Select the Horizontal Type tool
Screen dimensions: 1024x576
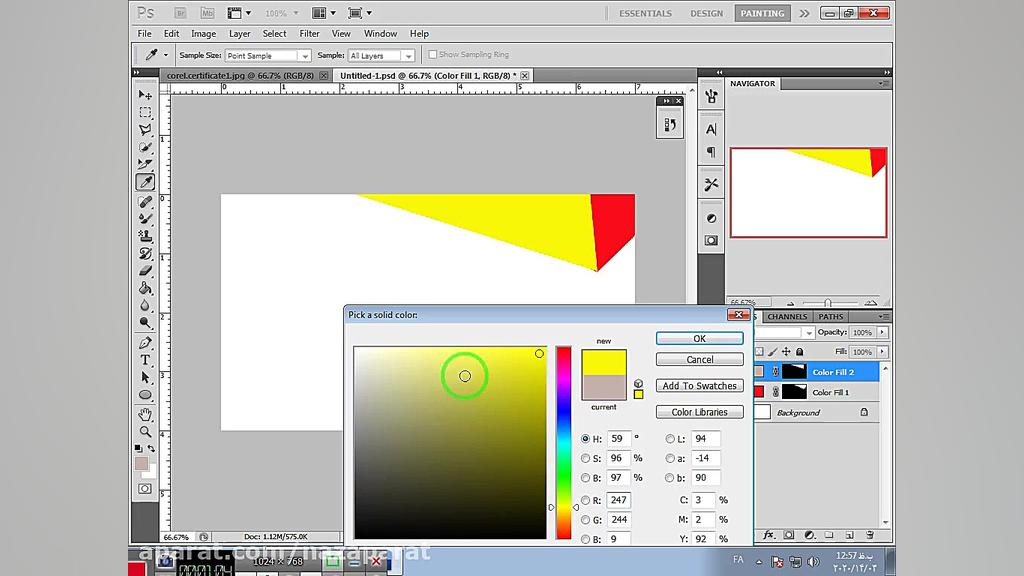[x=145, y=360]
